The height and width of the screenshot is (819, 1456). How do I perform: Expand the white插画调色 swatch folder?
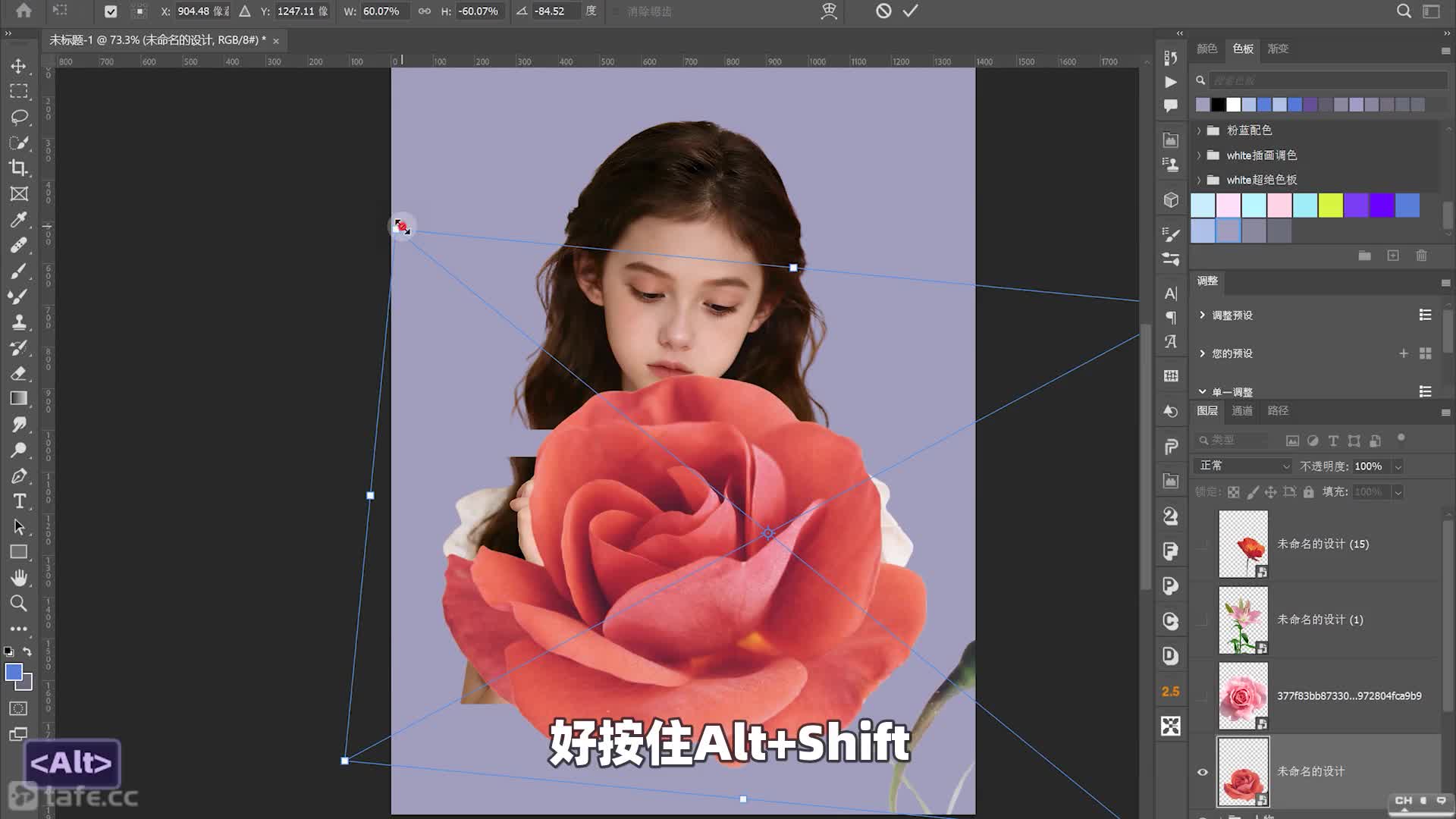[1199, 155]
